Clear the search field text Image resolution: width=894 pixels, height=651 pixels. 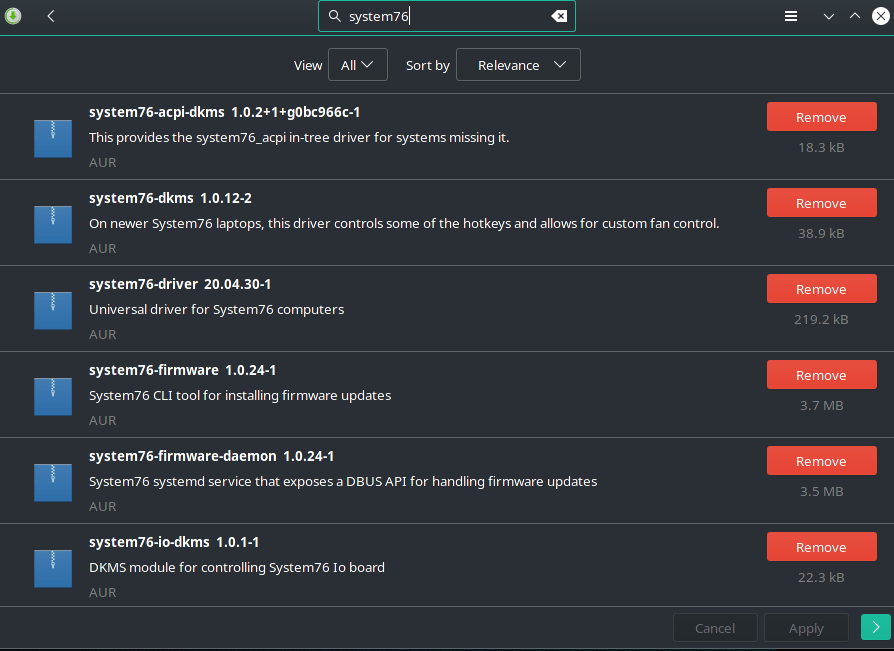pos(559,16)
